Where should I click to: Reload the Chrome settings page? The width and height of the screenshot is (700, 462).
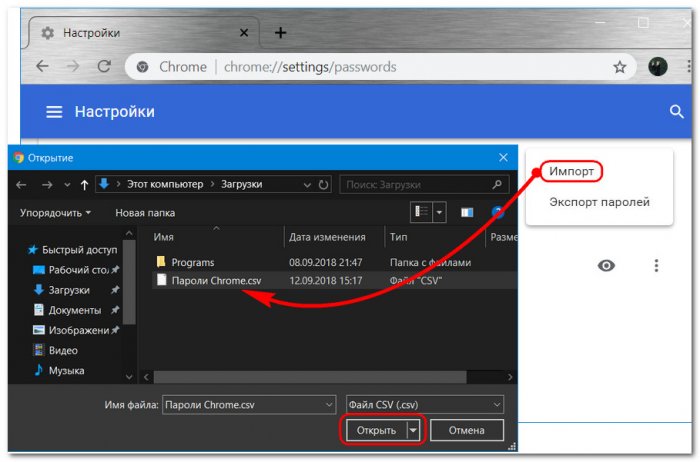pyautogui.click(x=104, y=67)
